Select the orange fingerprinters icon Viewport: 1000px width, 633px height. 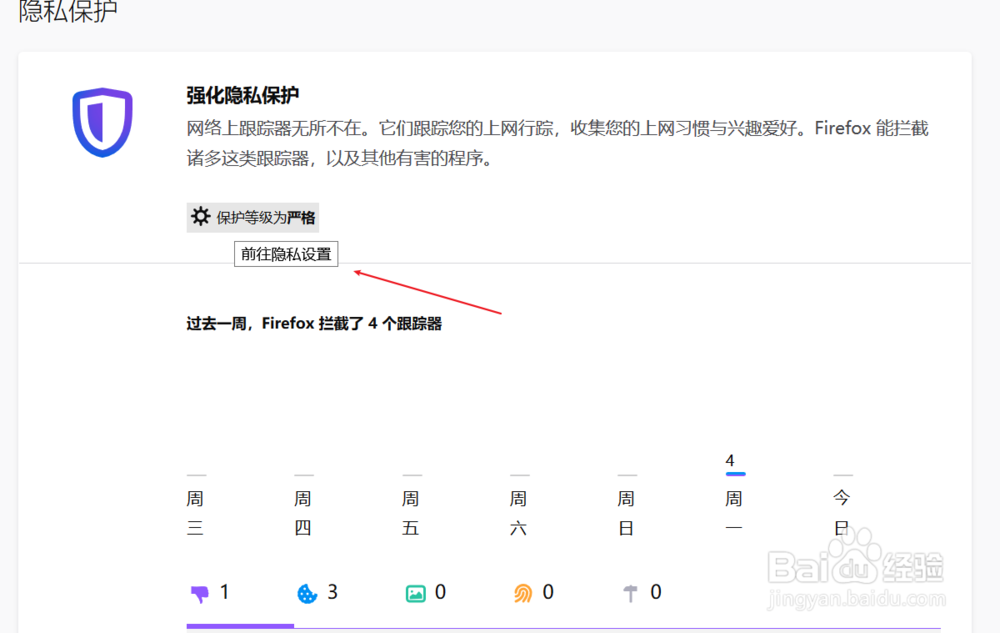point(524,592)
